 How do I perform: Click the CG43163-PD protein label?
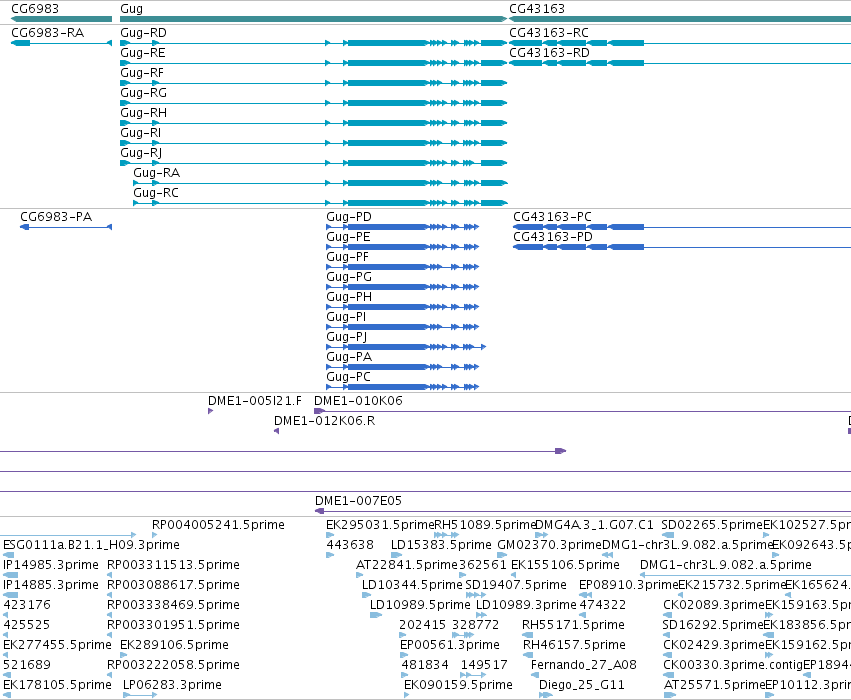click(553, 237)
